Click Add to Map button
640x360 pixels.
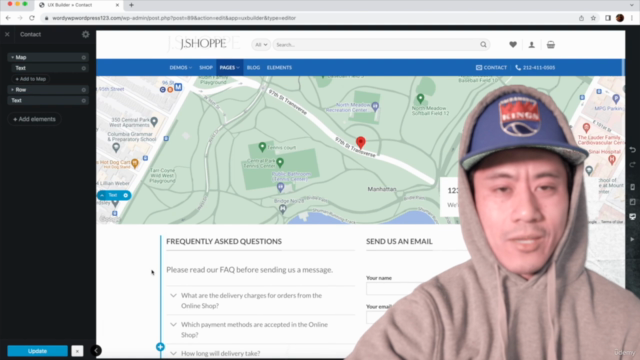pyautogui.click(x=31, y=79)
